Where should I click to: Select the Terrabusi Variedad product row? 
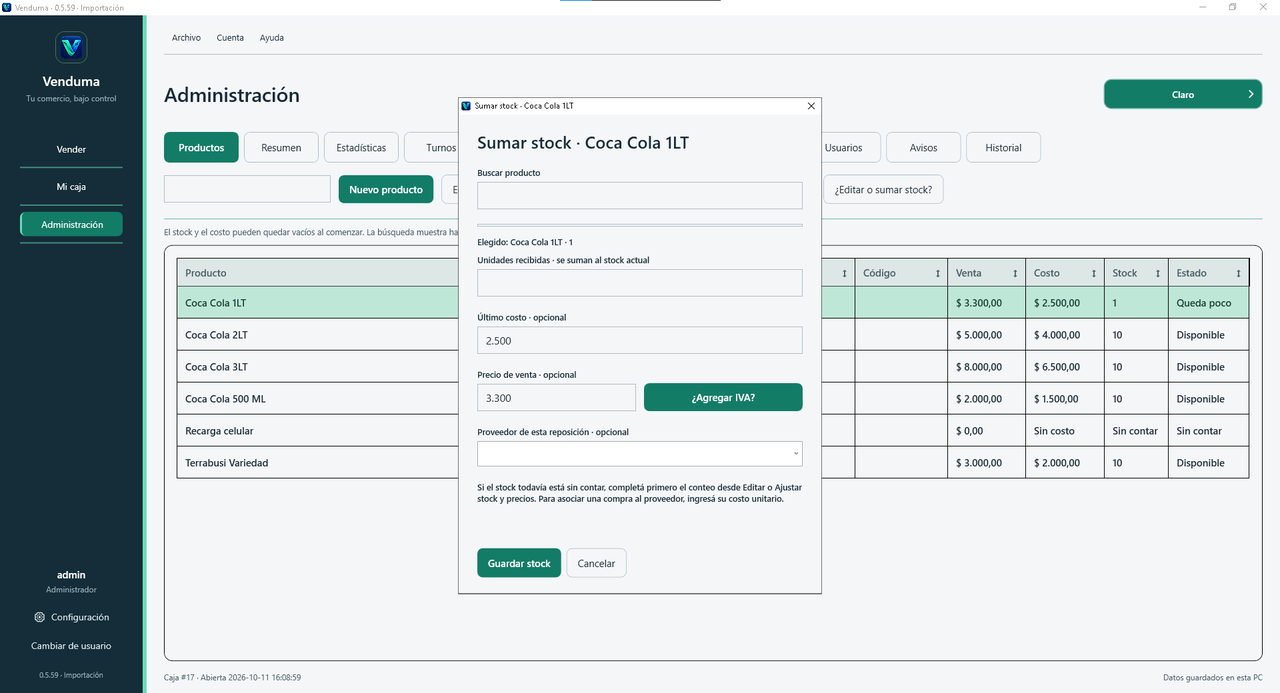coord(713,463)
